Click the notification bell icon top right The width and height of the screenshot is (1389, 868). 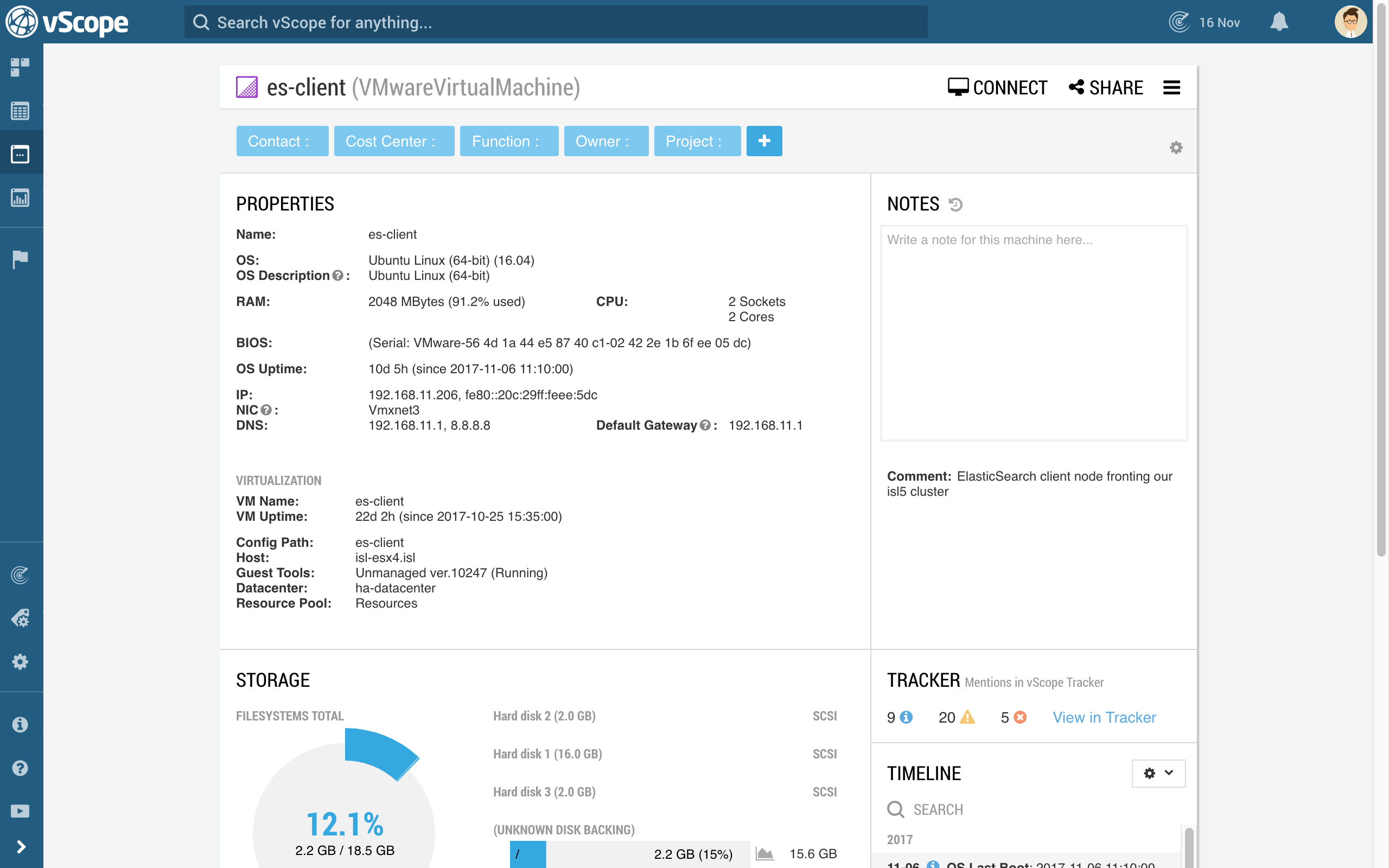1279,22
